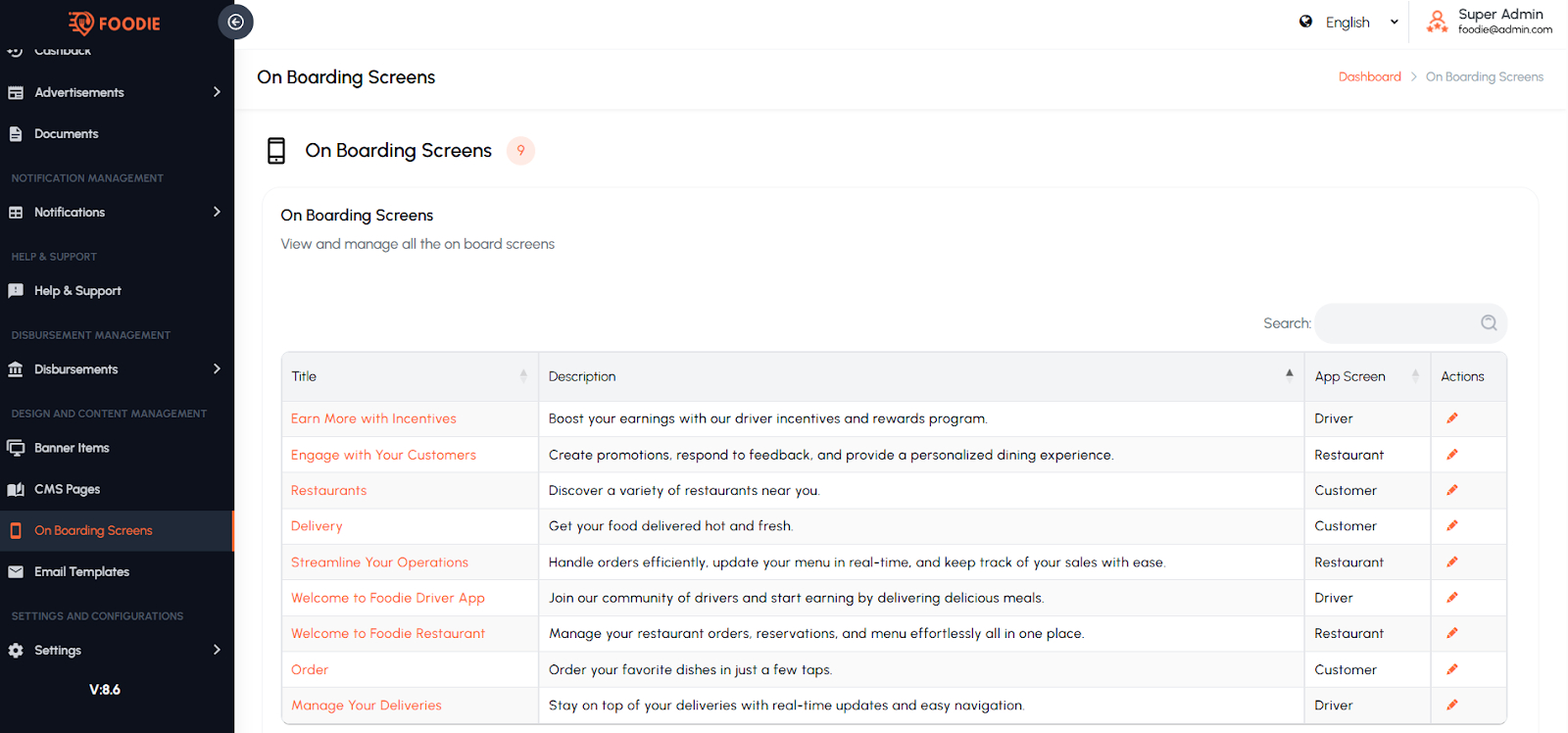The image size is (1568, 733).
Task: Click inside the Search input field
Action: (x=1396, y=323)
